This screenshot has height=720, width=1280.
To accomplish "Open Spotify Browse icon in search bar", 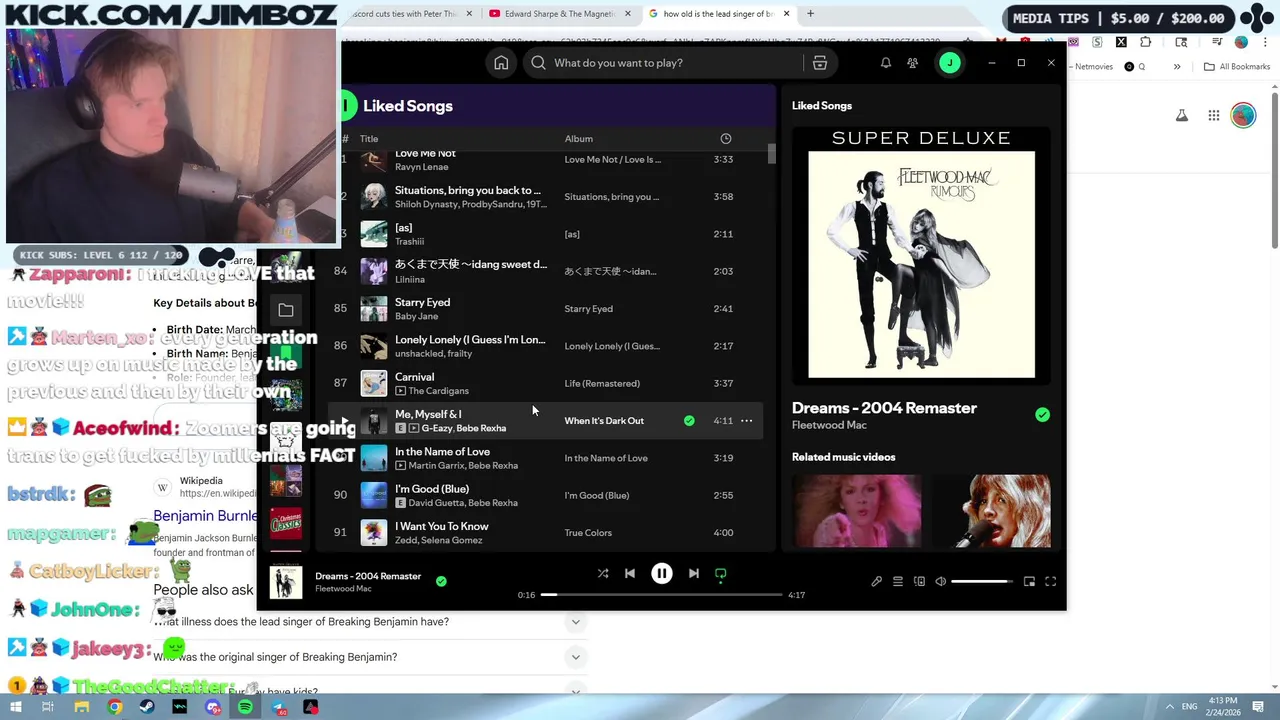I will click(820, 63).
